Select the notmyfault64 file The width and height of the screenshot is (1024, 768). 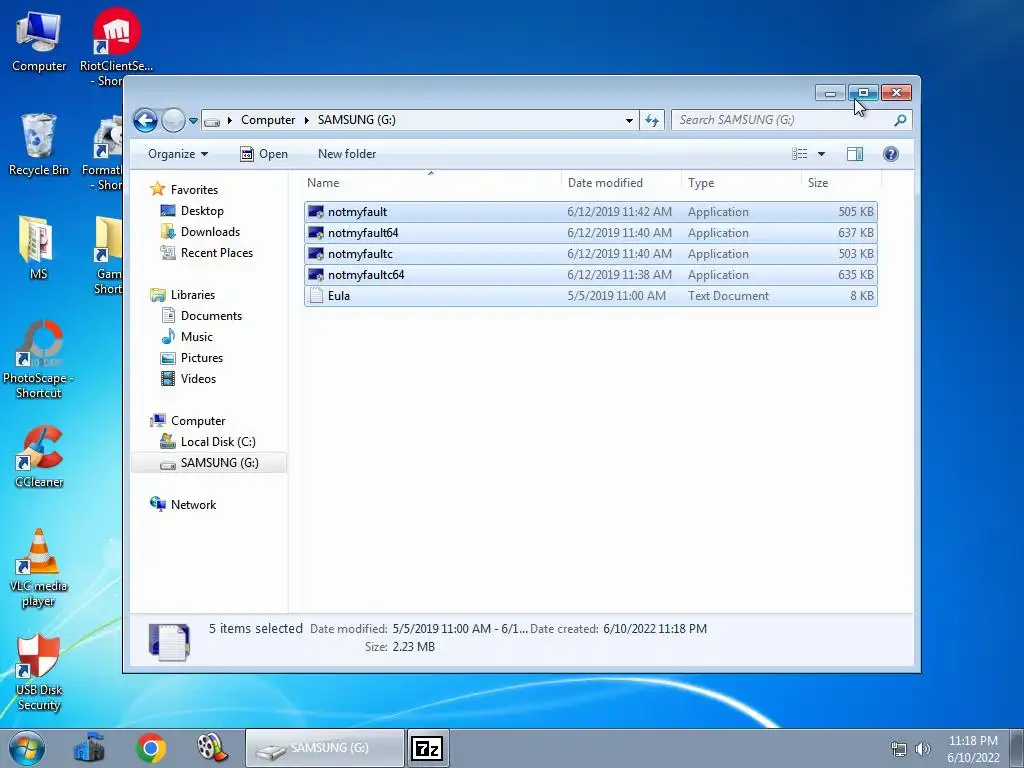point(590,232)
